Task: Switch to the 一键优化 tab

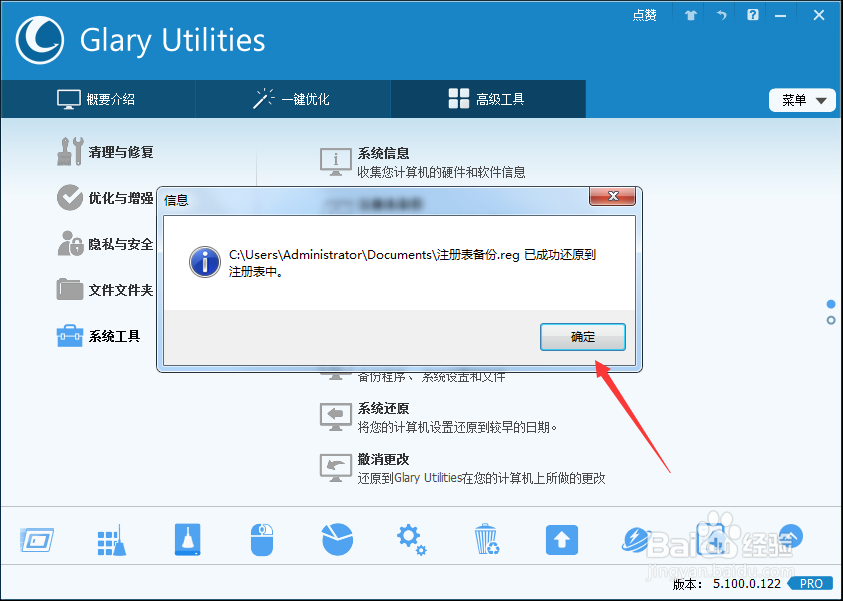Action: (291, 99)
